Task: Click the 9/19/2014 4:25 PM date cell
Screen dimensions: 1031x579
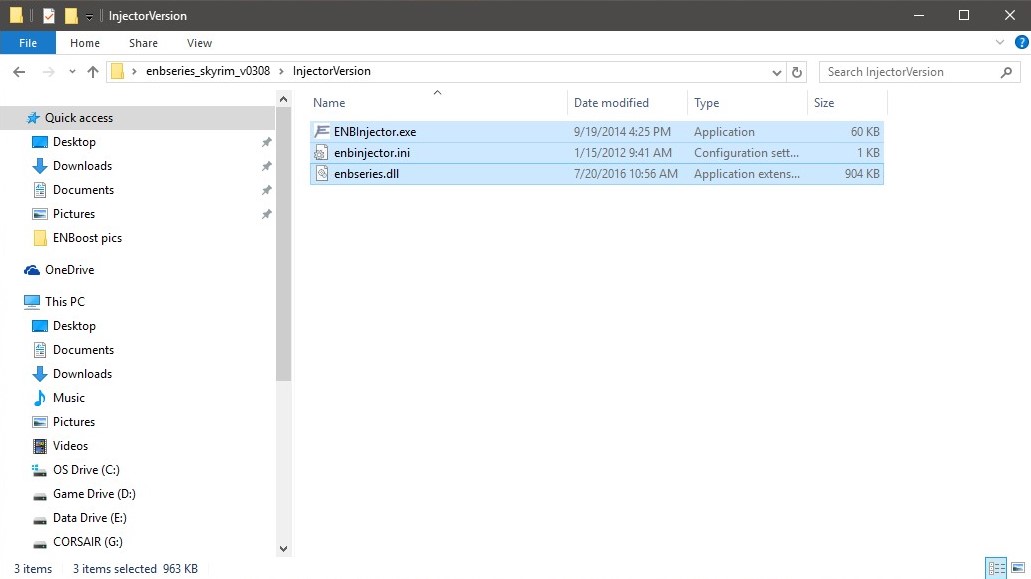Action: point(622,131)
